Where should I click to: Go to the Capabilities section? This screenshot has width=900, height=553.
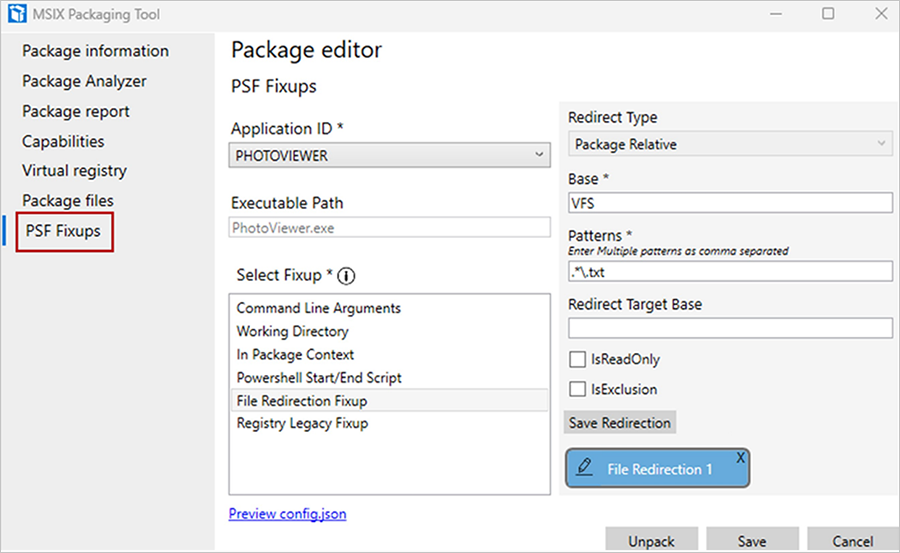[x=63, y=141]
